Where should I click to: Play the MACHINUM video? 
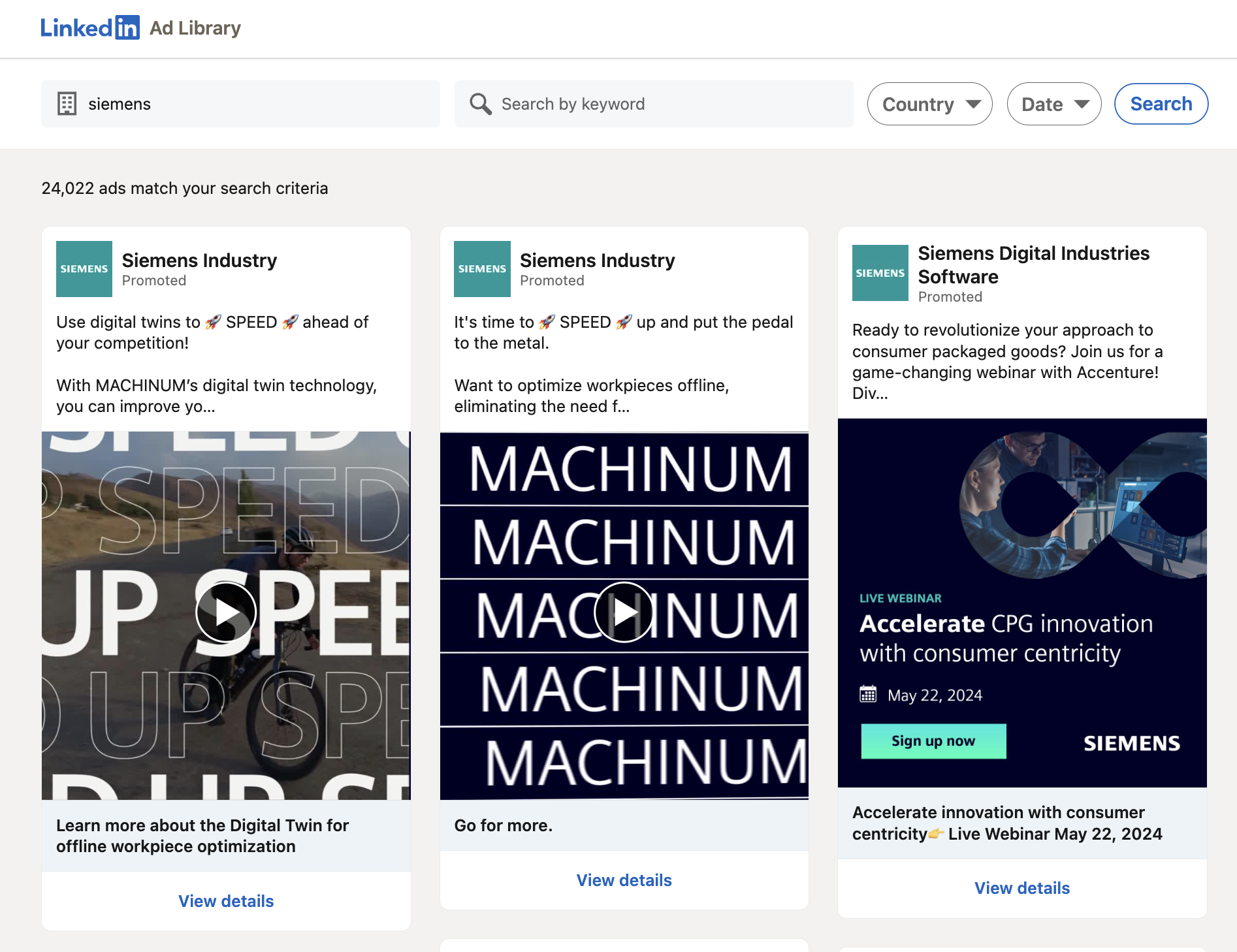[x=624, y=612]
